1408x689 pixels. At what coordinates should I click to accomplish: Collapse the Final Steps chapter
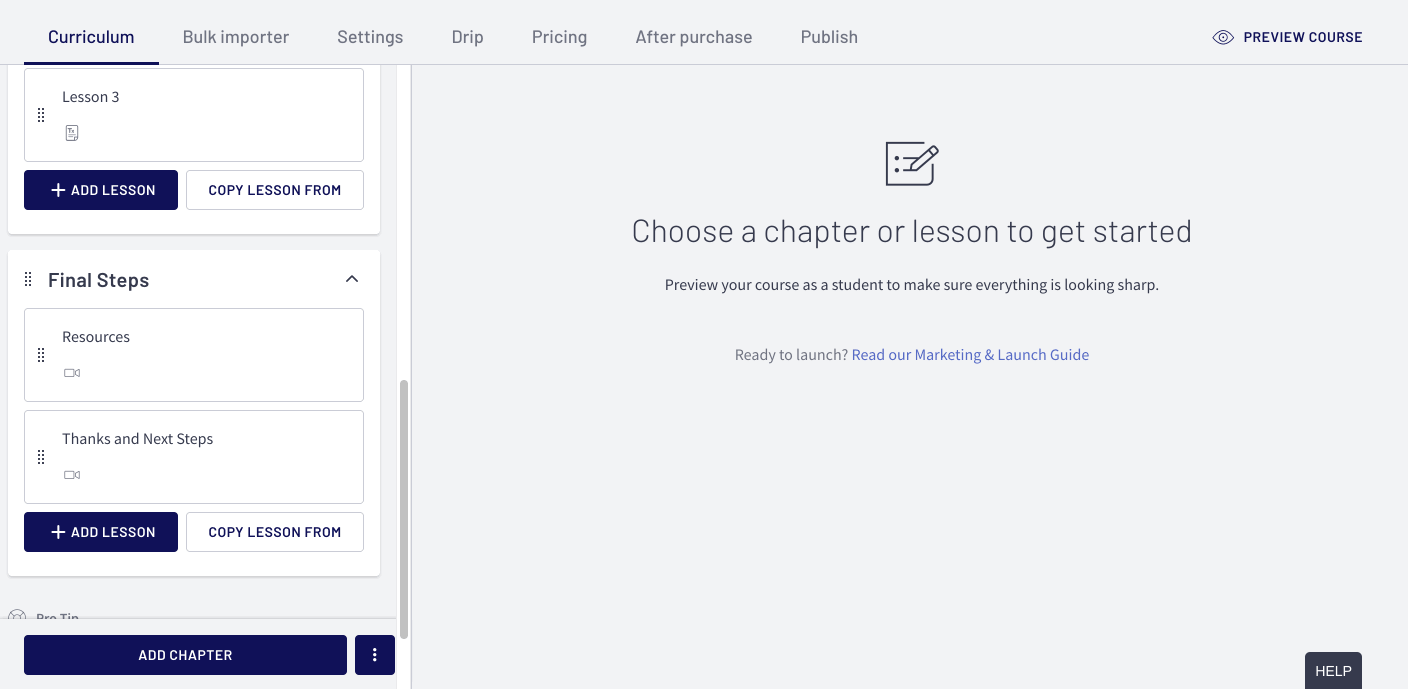tap(352, 279)
